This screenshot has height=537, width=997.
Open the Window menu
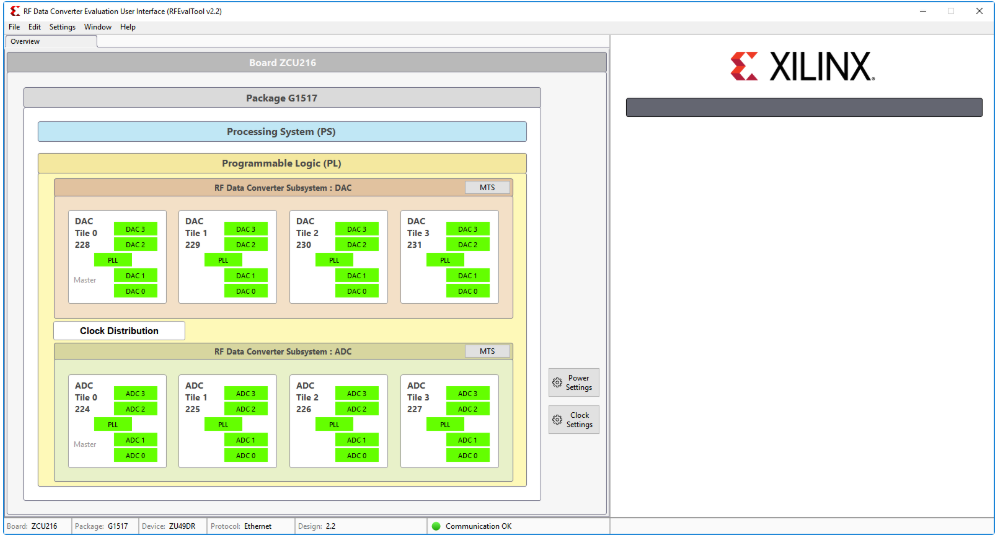[x=98, y=27]
